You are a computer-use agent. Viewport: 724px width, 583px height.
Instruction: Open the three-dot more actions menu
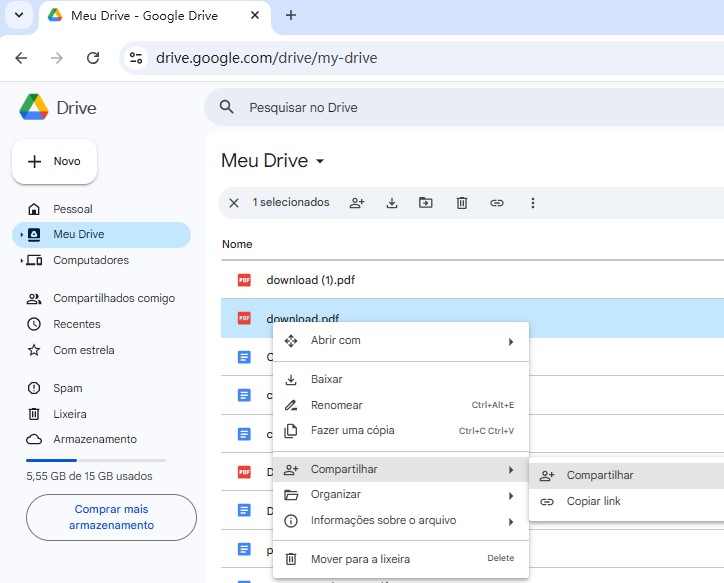[533, 203]
